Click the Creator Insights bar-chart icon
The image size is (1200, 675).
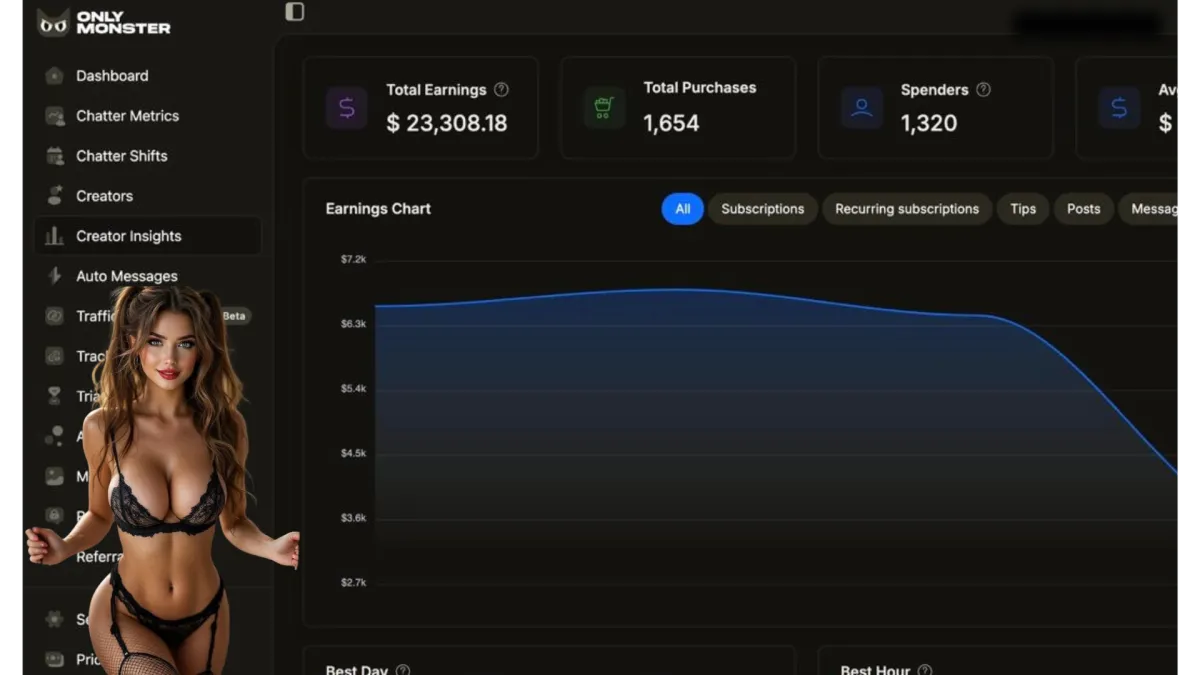point(55,236)
